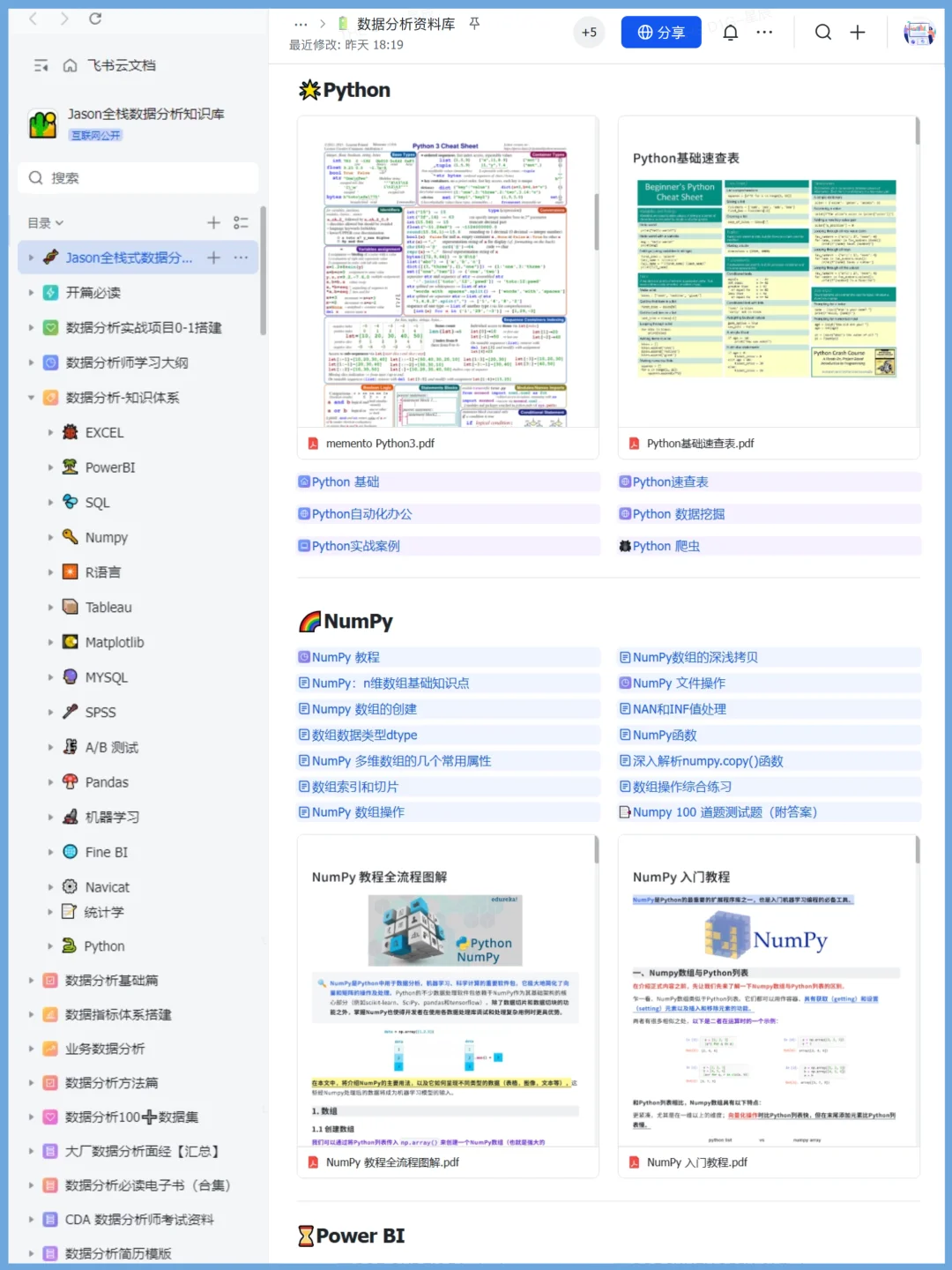Go forward with the right arrow icon

(64, 19)
